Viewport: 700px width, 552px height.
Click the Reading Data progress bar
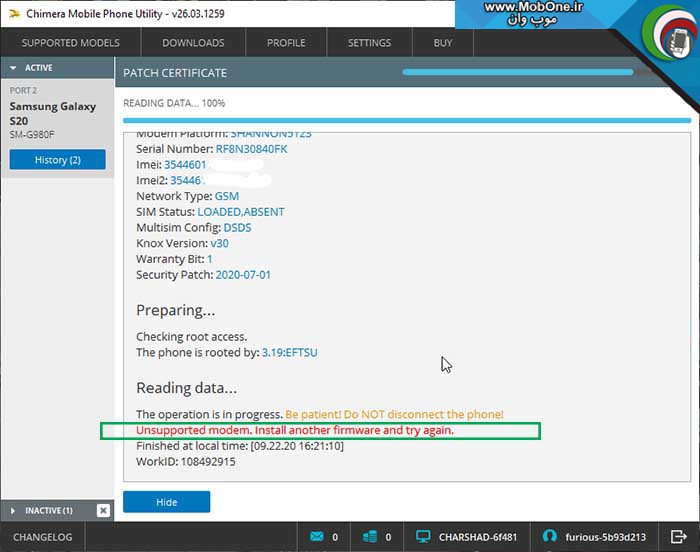coord(407,120)
